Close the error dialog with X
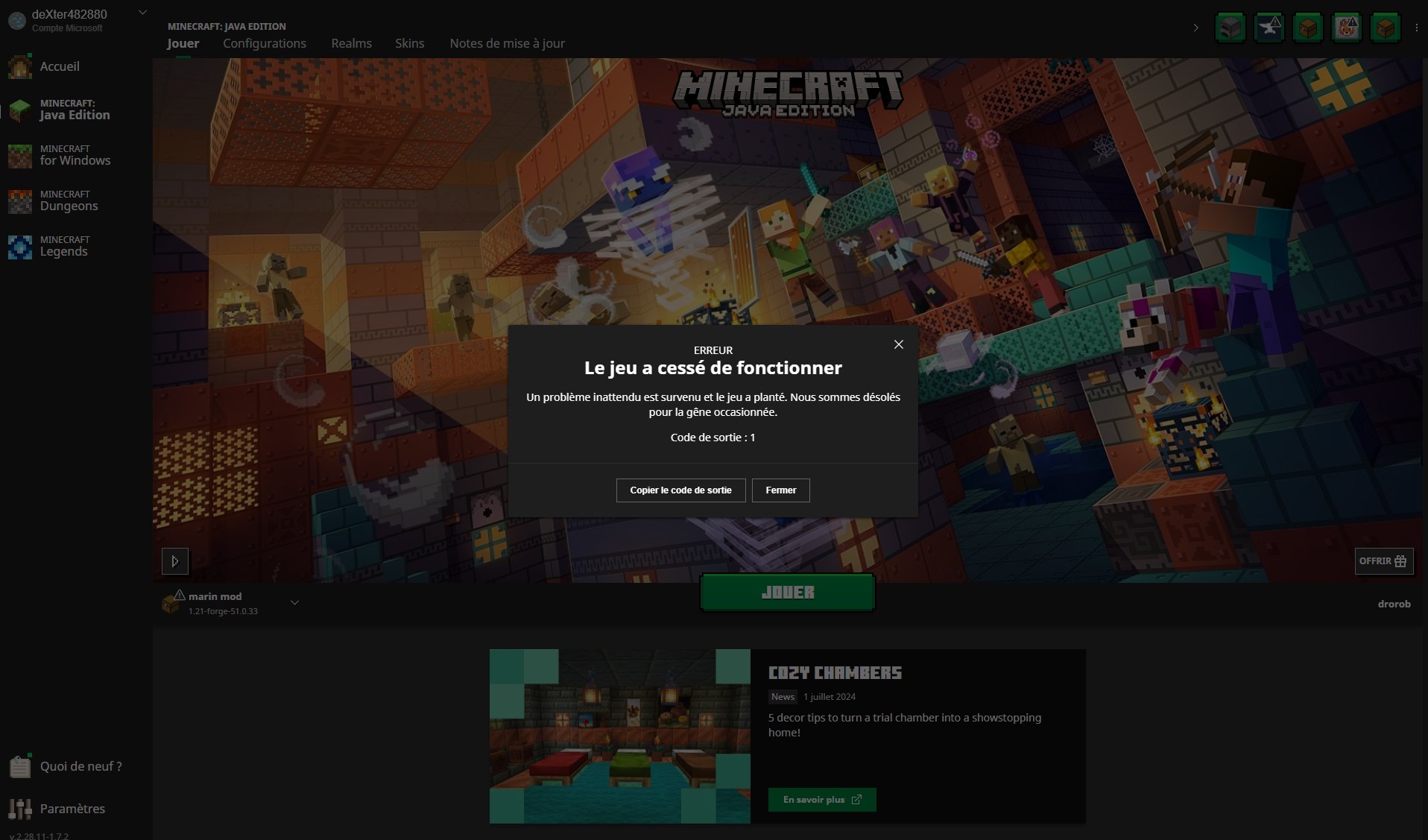The image size is (1428, 840). coord(899,344)
